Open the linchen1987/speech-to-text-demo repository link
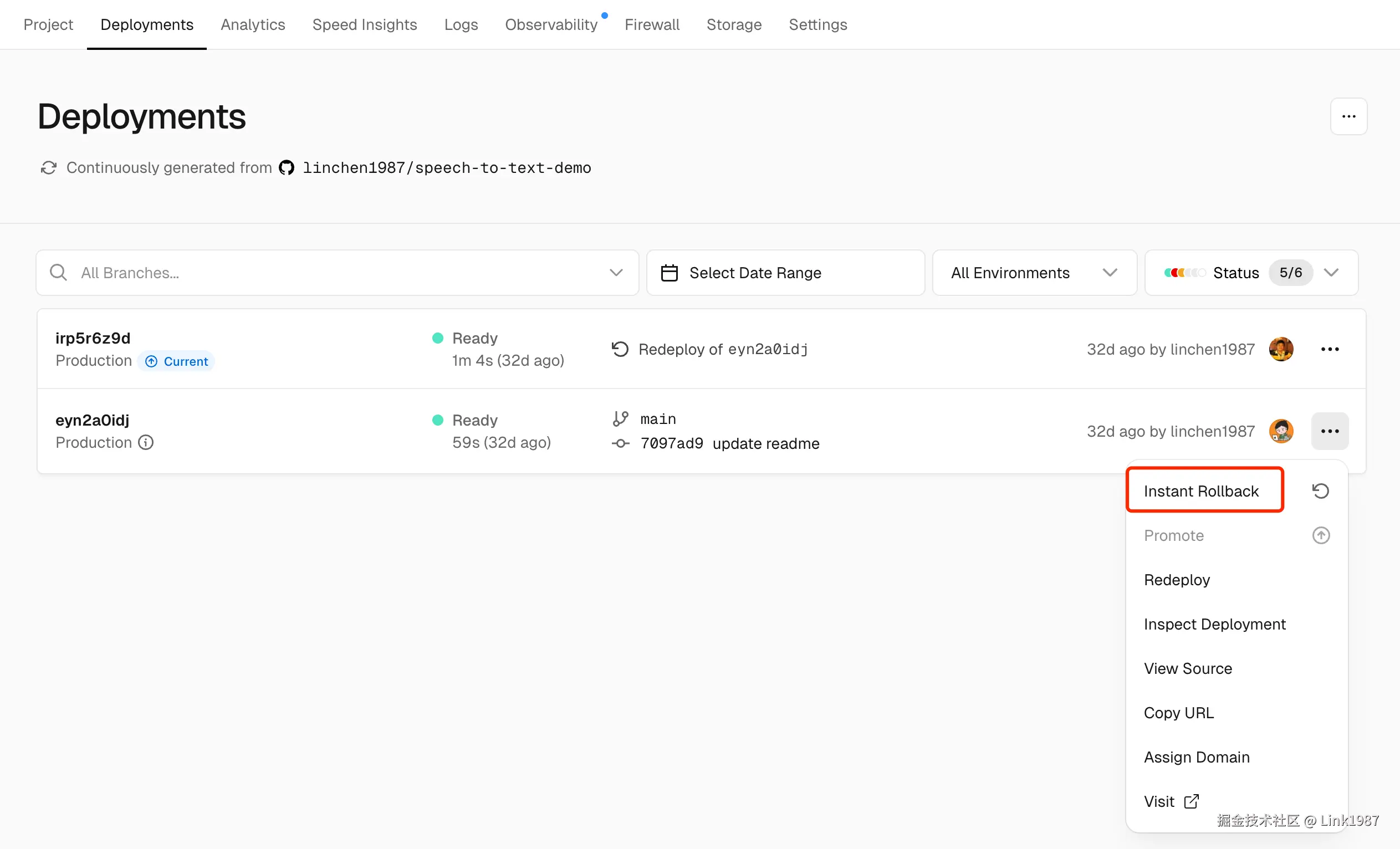Image resolution: width=1400 pixels, height=849 pixels. tap(447, 168)
